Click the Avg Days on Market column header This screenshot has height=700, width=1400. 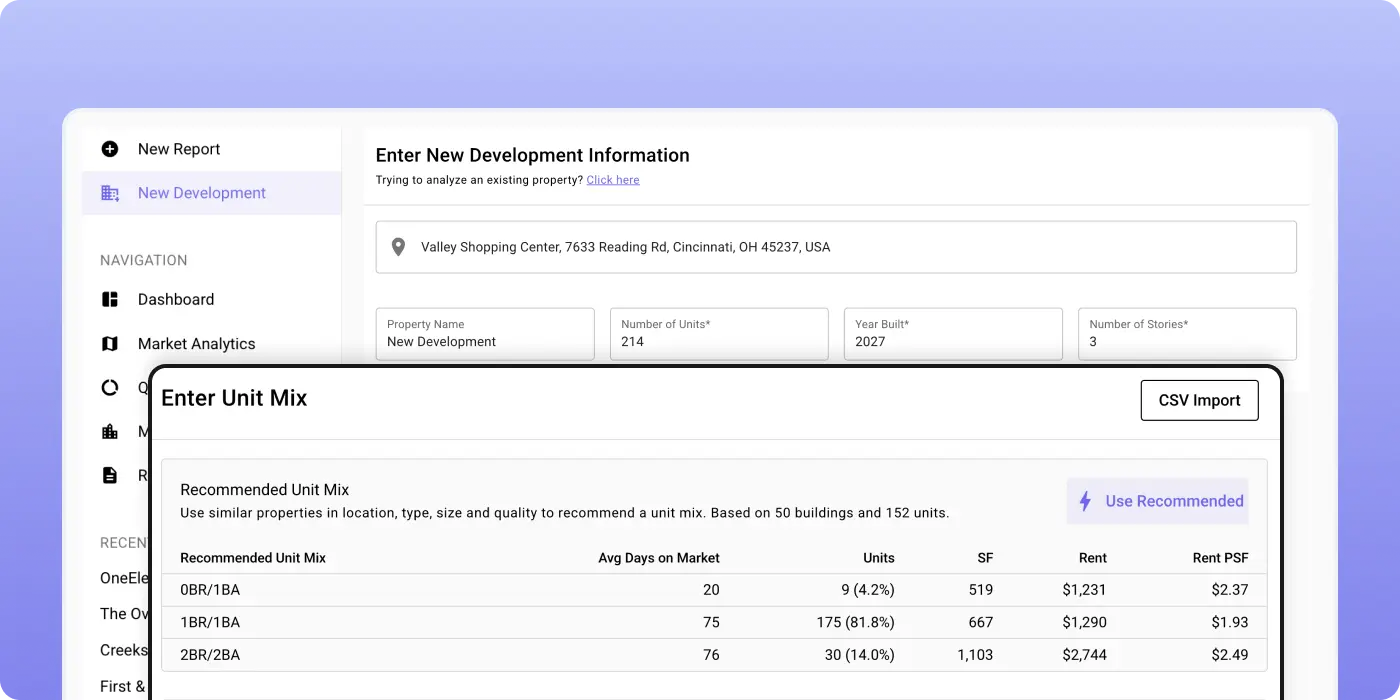pos(659,558)
